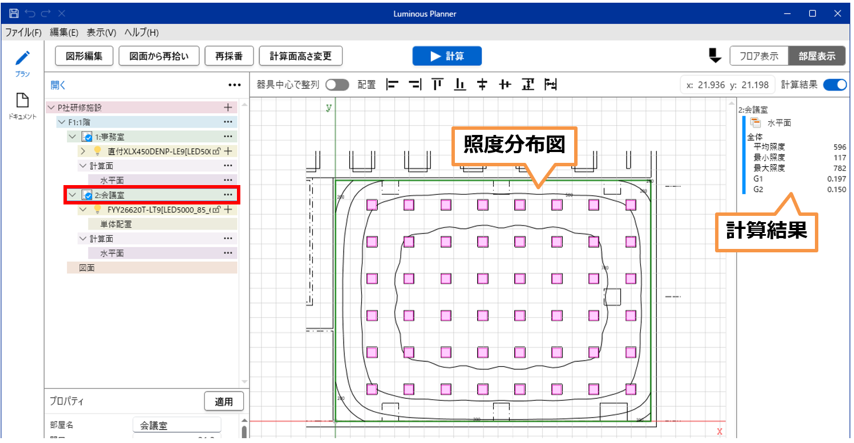Screen dimensions: 854x443
Task: Click the save disk icon in title bar
Action: (x=13, y=13)
